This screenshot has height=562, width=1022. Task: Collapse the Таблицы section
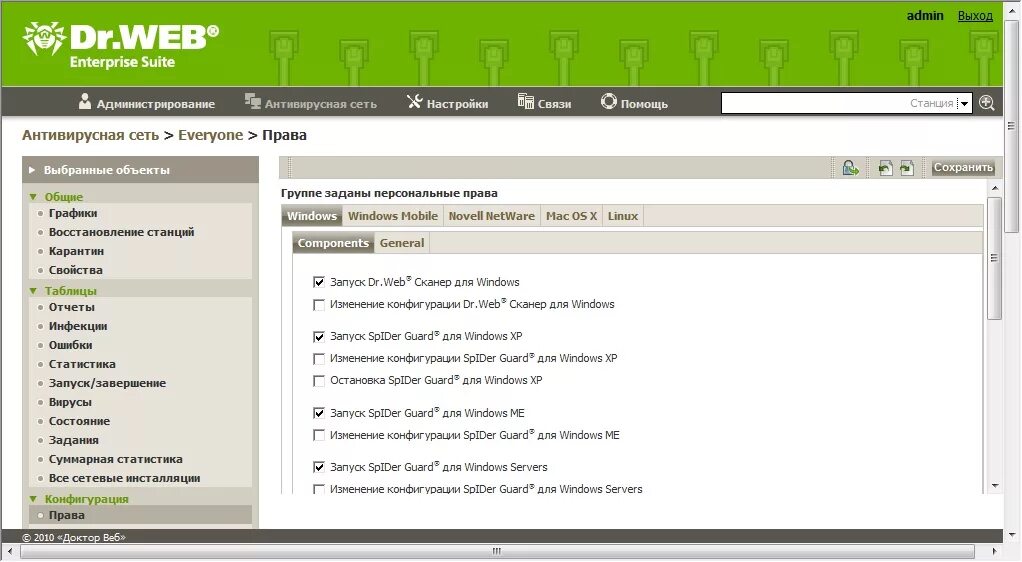click(33, 291)
